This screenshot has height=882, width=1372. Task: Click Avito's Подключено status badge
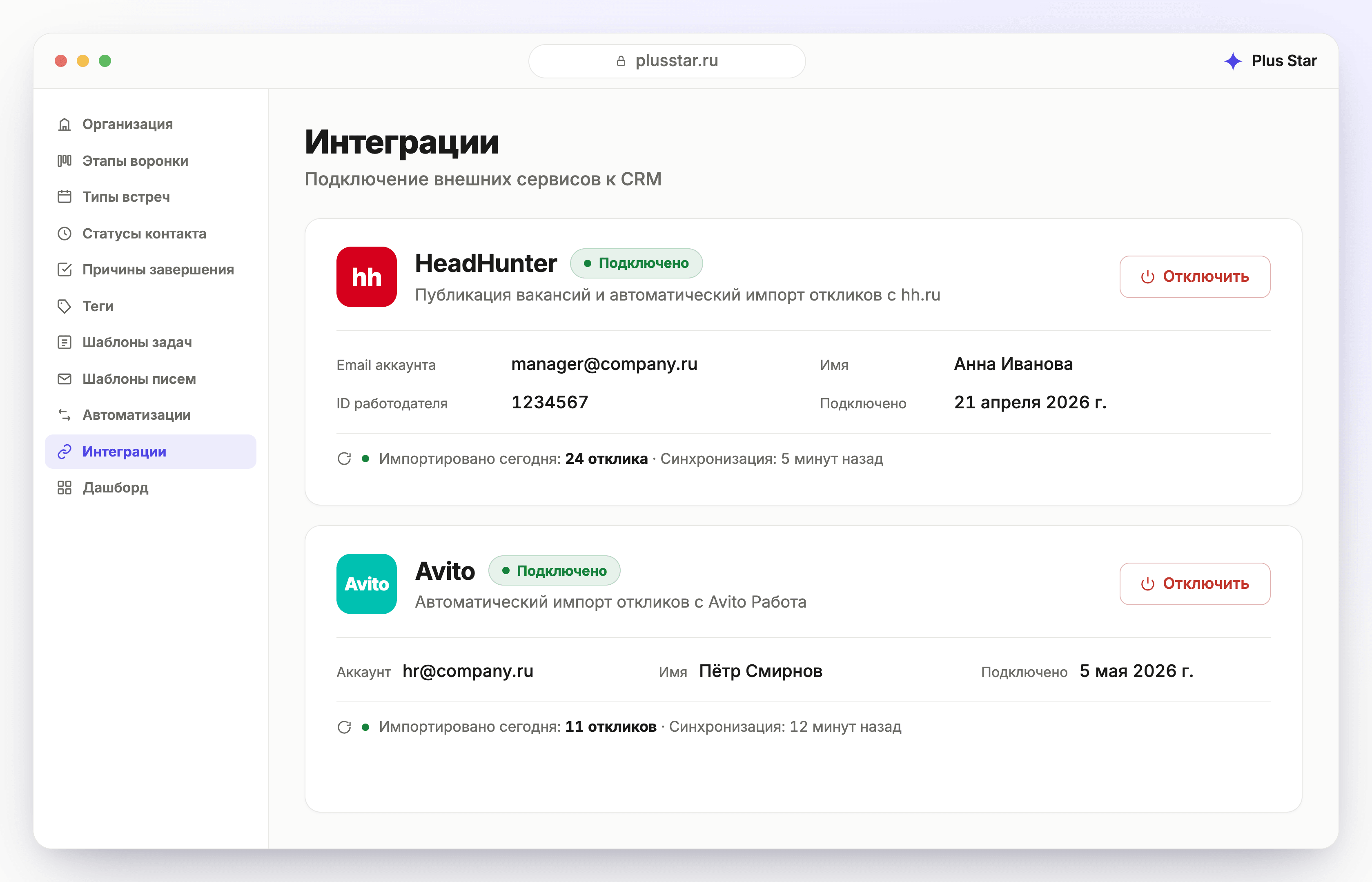(554, 571)
